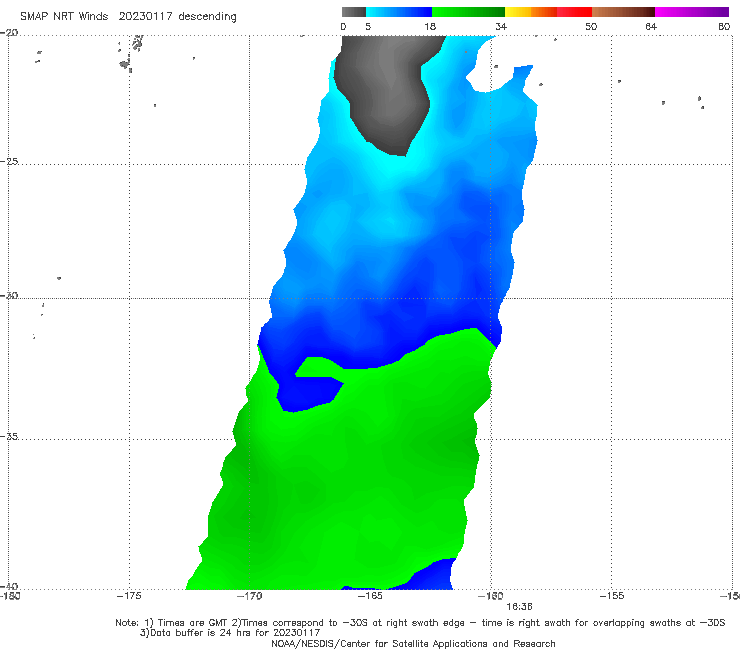Click the -35 latitude axis label
The width and height of the screenshot is (740, 650).
(x=9, y=436)
